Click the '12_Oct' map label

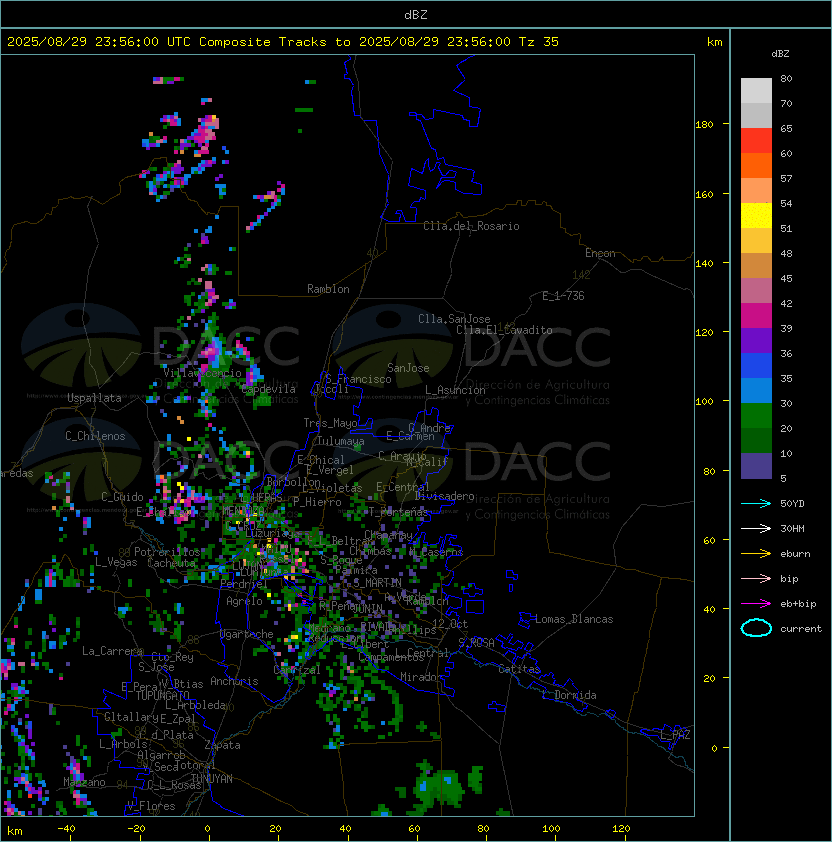point(450,624)
